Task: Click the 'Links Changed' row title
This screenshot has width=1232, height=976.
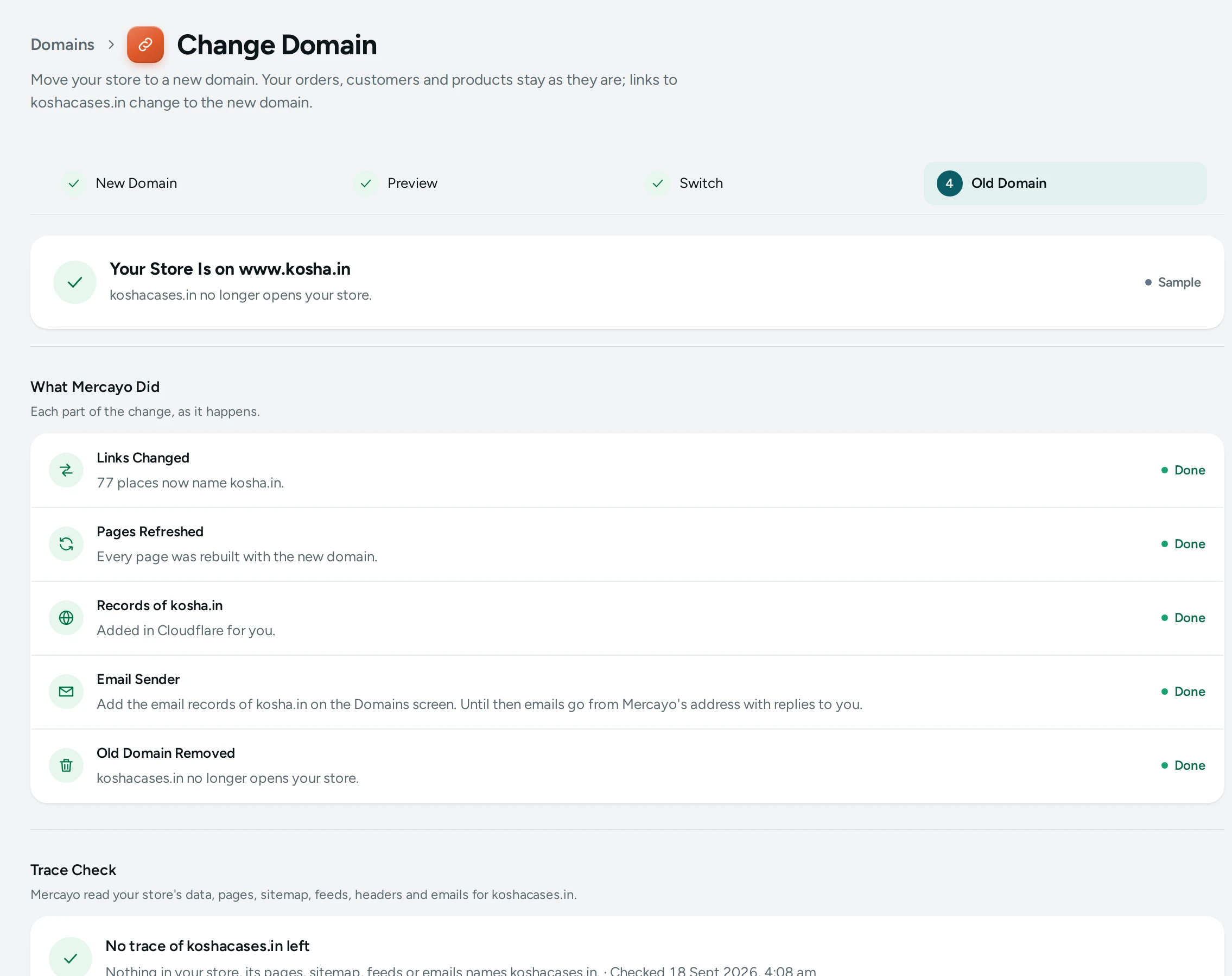Action: (143, 458)
